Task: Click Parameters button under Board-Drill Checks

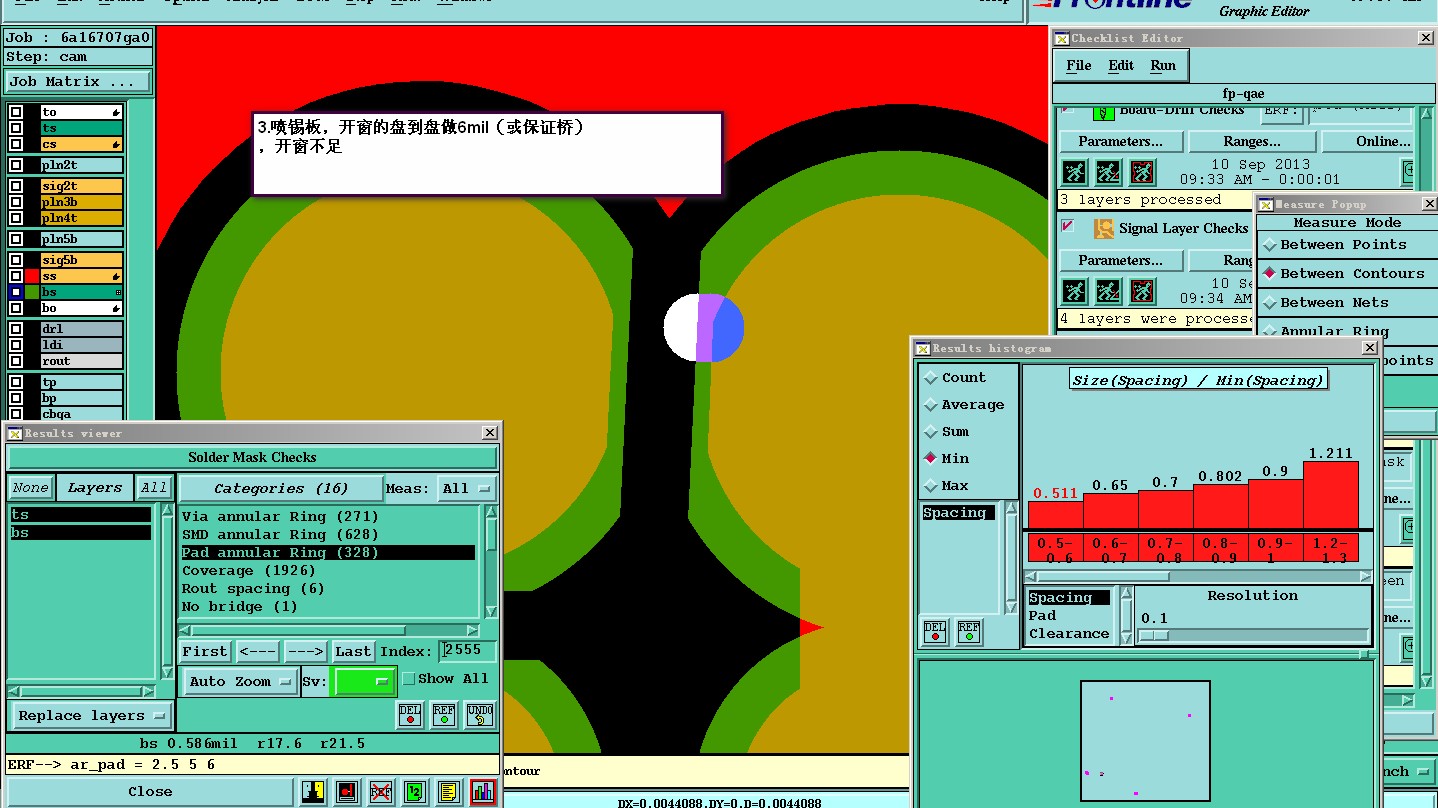Action: pyautogui.click(x=1120, y=142)
